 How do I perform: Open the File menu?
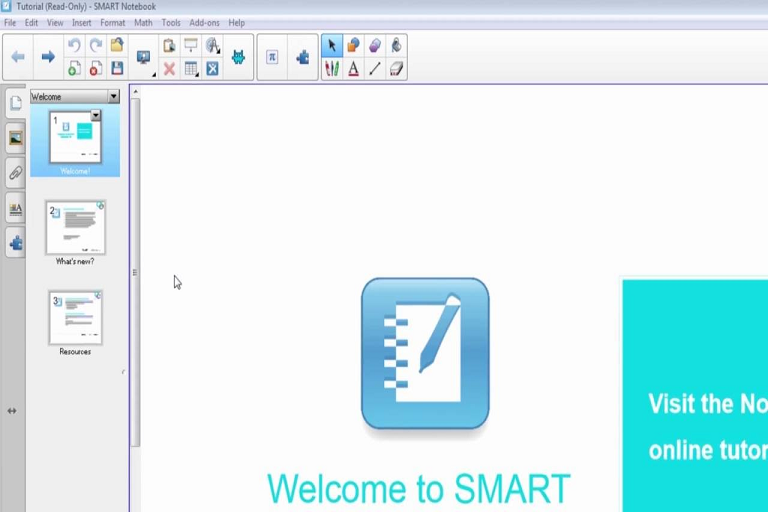[x=10, y=23]
